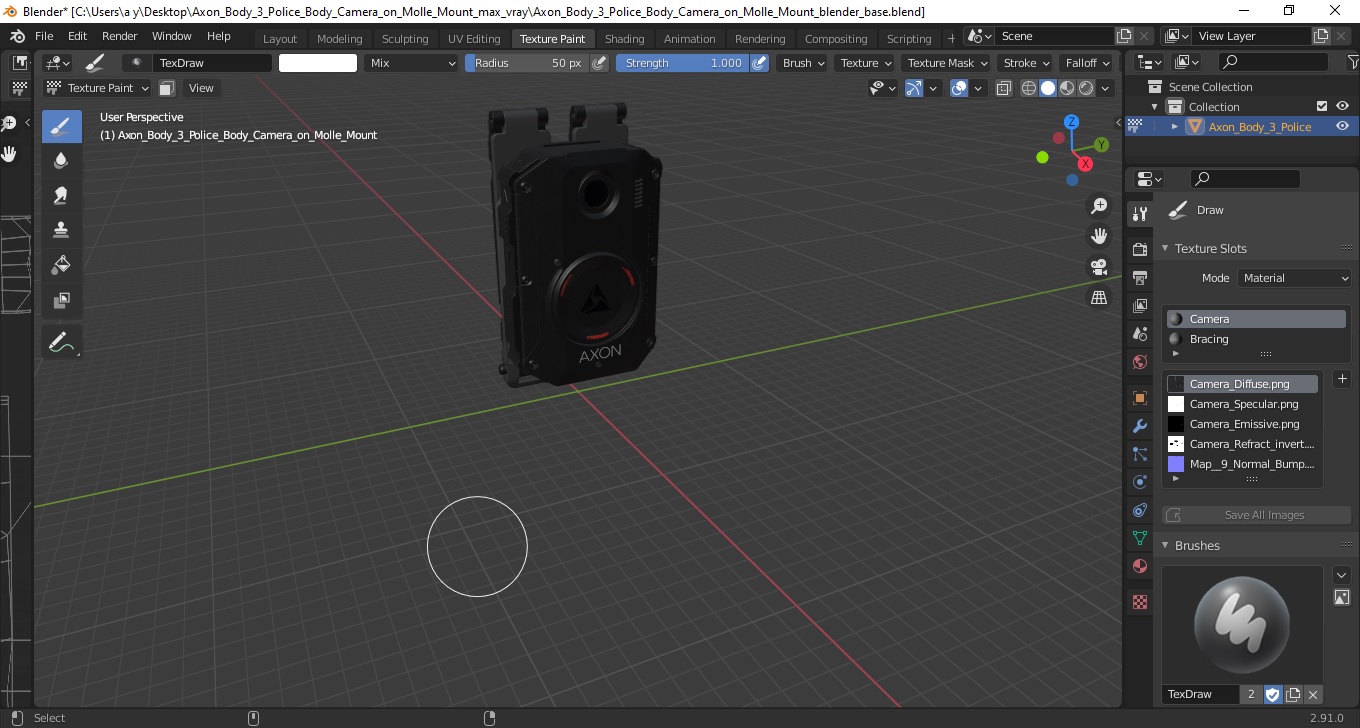Click the viewport zoom magnifier icon

point(1099,206)
